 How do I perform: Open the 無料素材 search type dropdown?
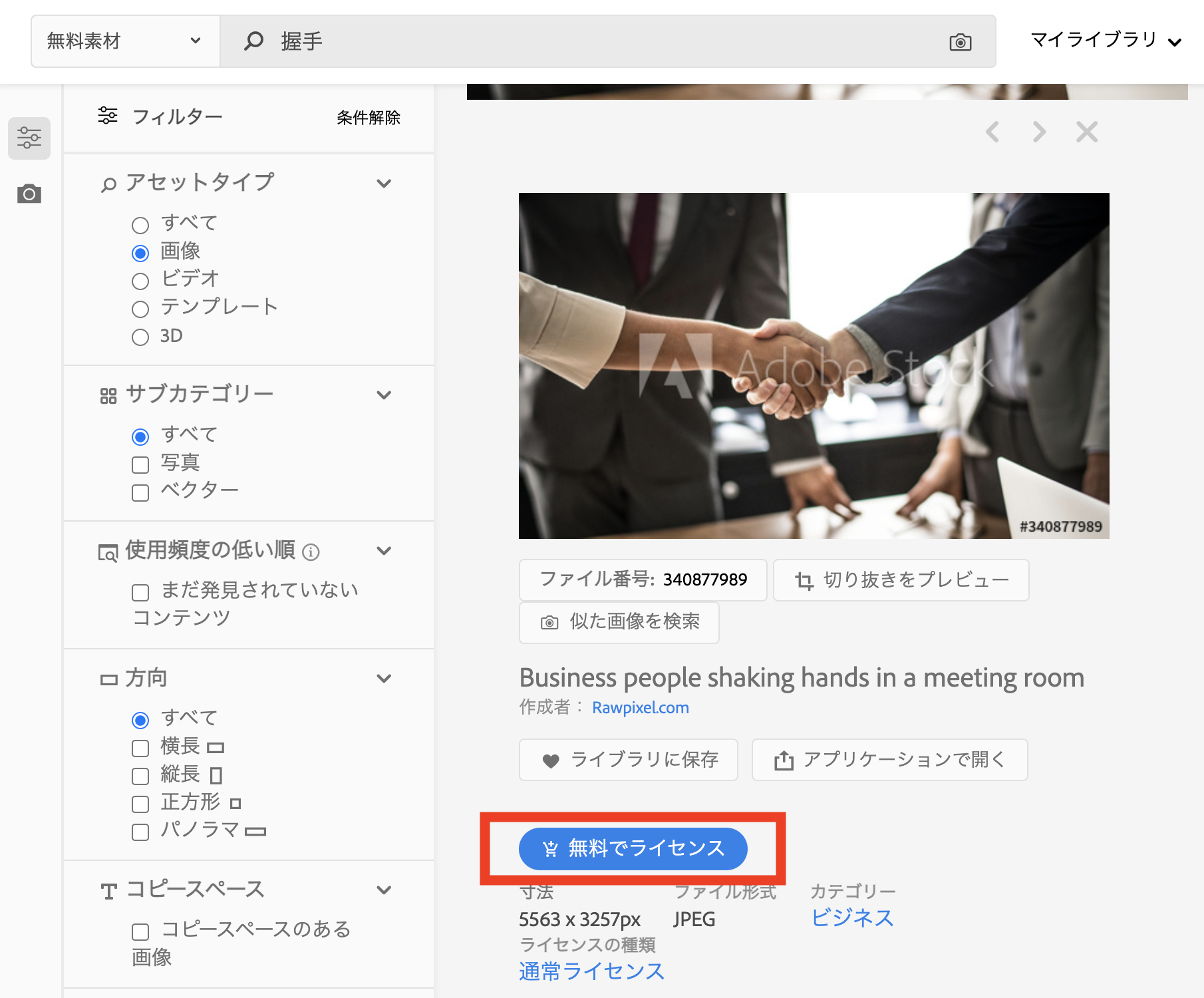125,41
